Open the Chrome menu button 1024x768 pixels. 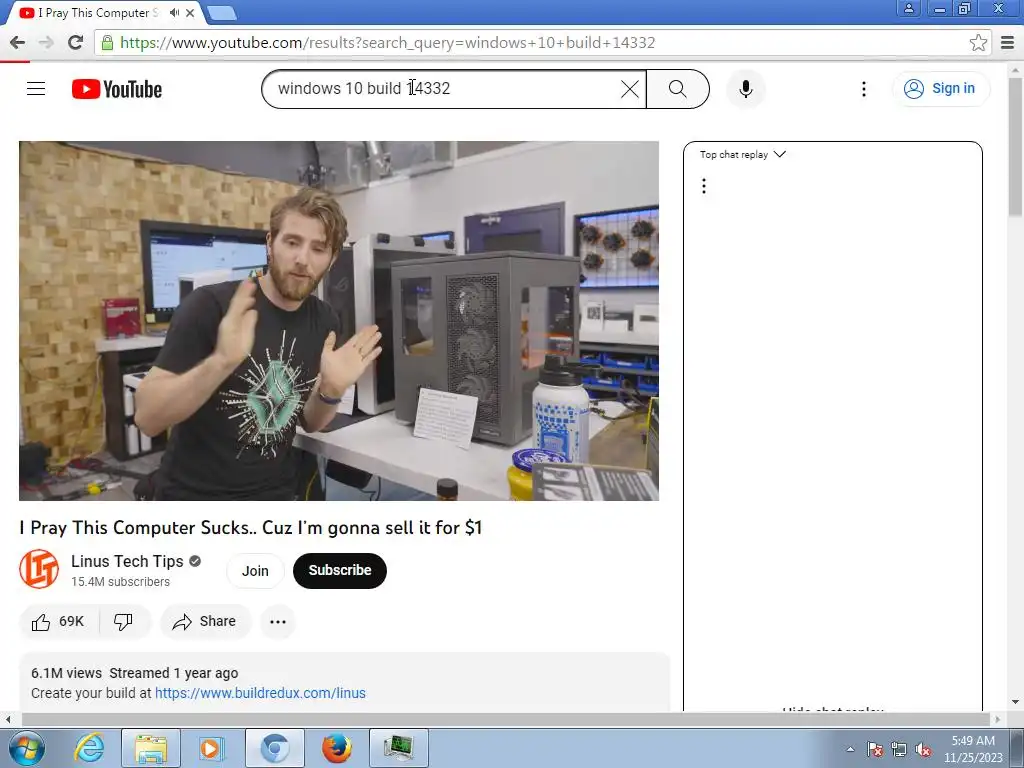[1008, 42]
